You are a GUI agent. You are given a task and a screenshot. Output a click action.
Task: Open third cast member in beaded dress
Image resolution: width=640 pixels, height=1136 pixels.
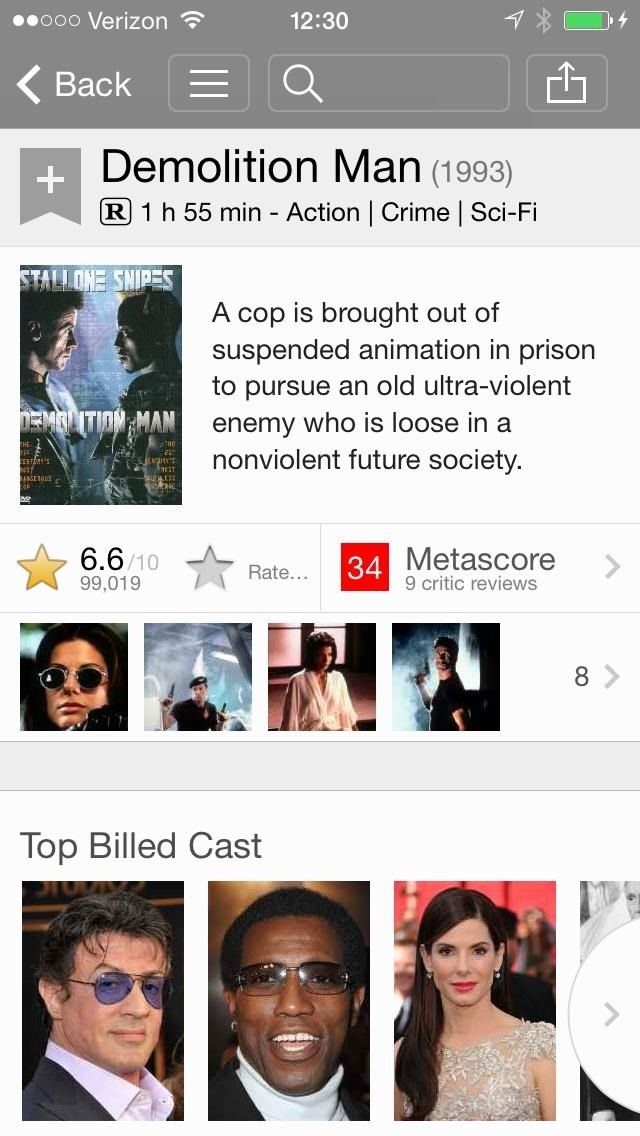[x=475, y=1001]
